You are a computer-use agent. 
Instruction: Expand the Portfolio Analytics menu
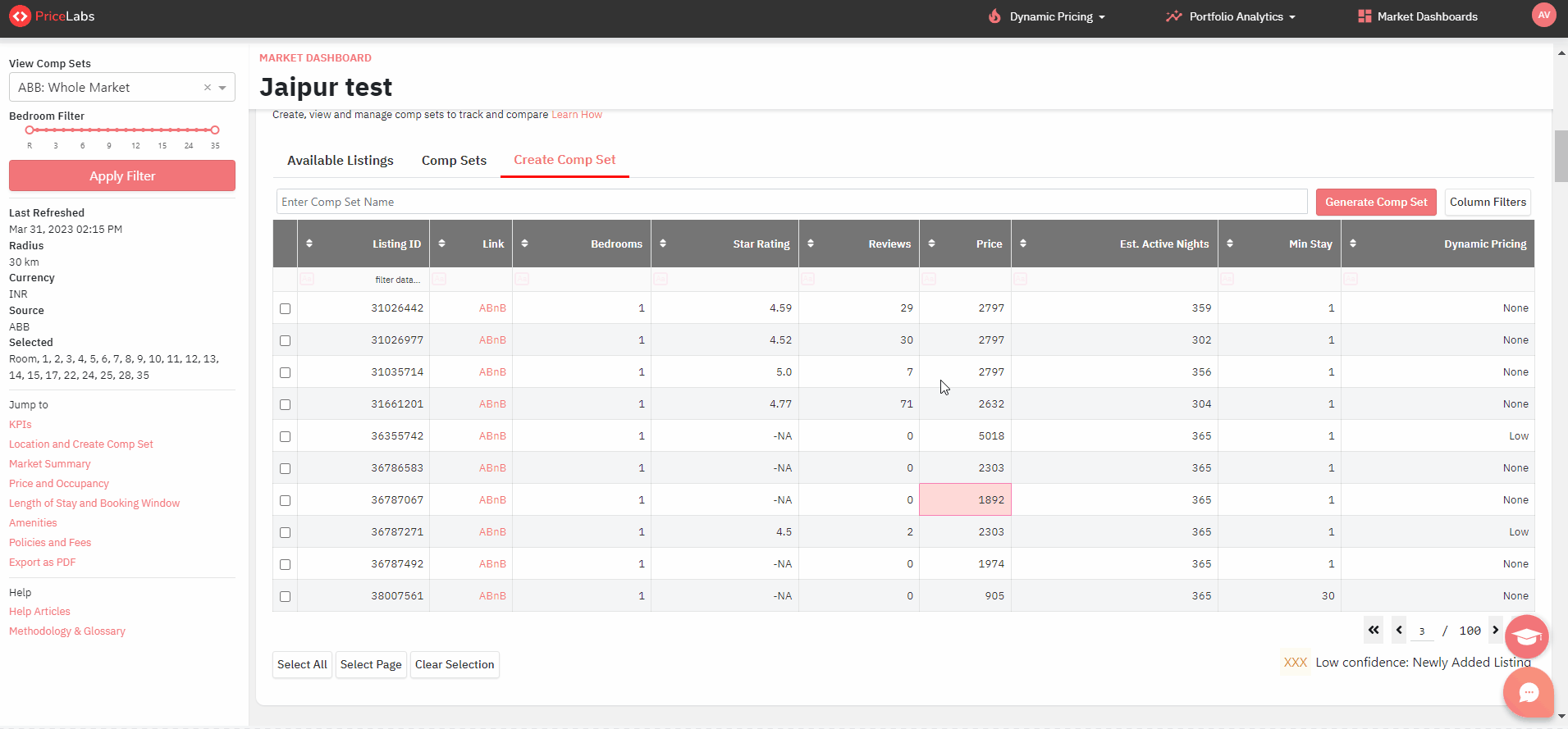tap(1231, 16)
